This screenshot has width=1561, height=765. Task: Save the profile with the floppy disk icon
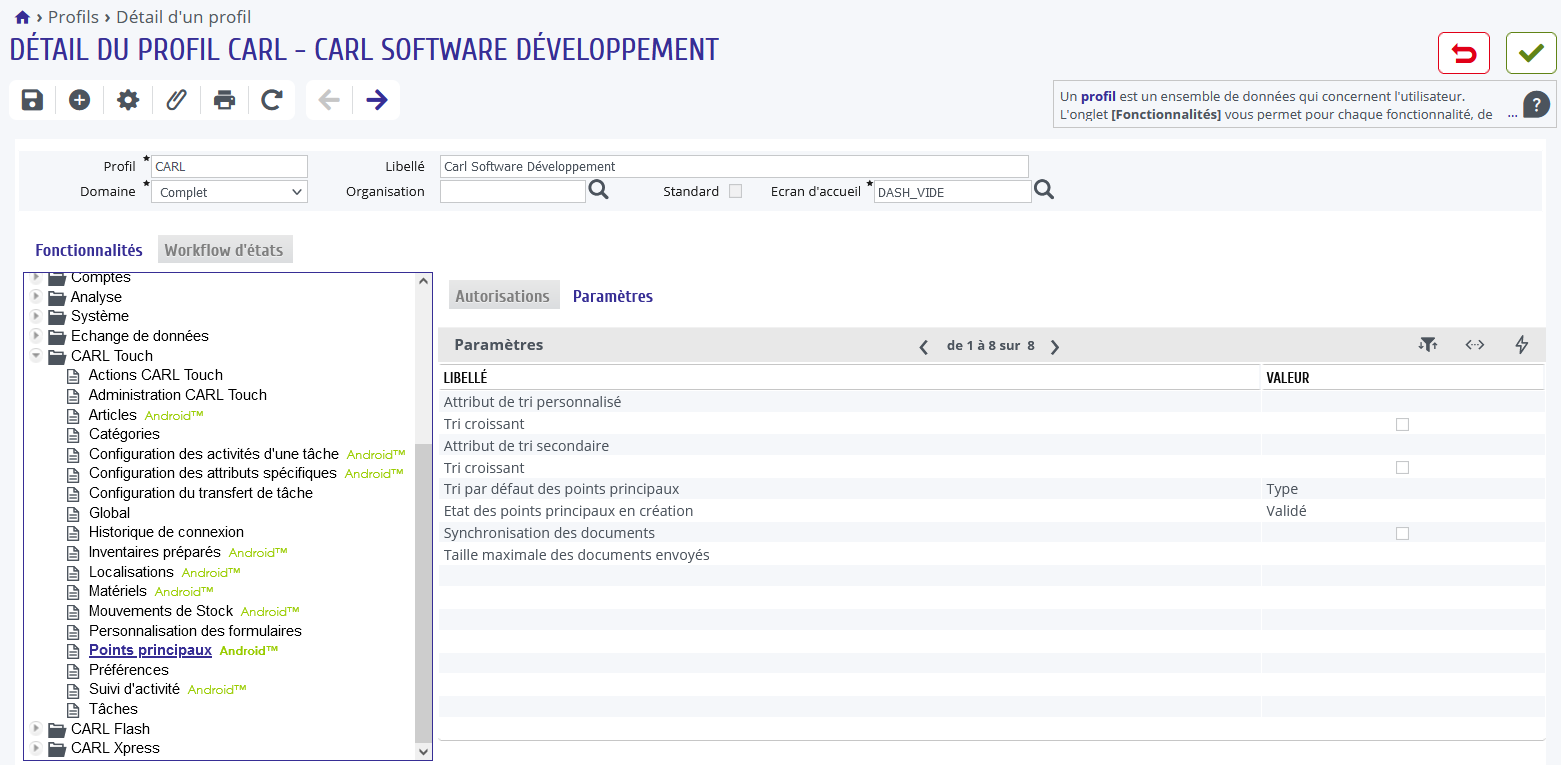point(32,100)
